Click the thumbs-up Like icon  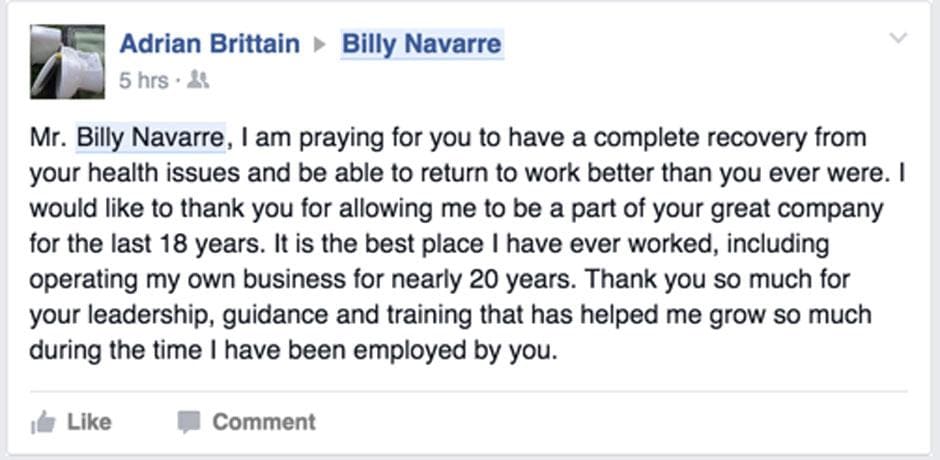(x=43, y=423)
